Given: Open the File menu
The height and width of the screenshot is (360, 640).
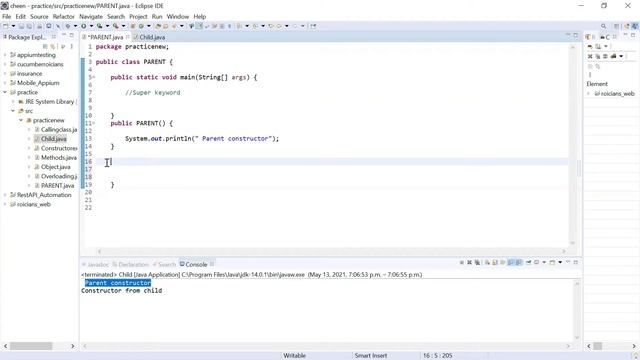Looking at the screenshot, I should pos(7,16).
